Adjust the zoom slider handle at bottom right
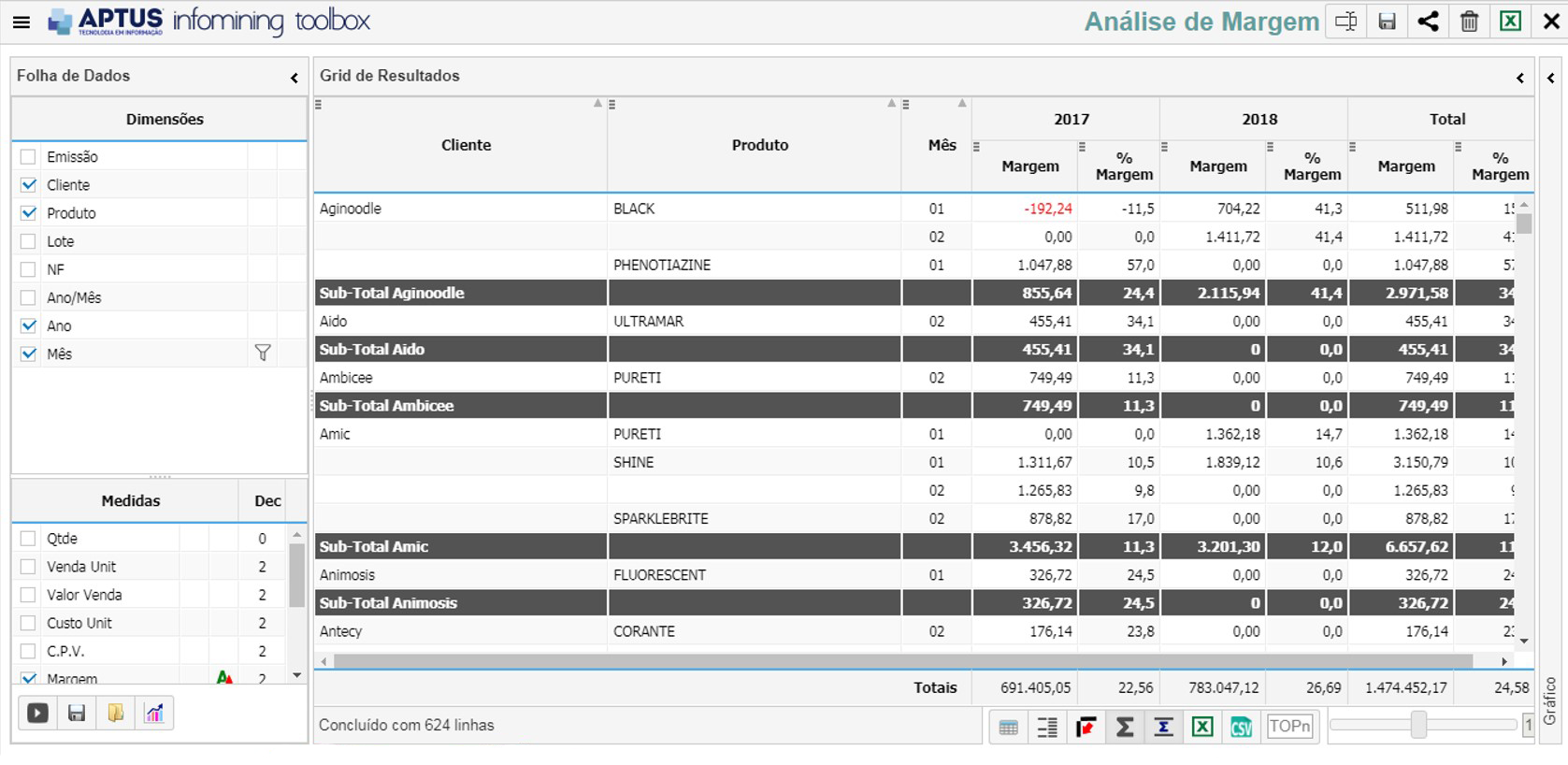Image resolution: width=1568 pixels, height=765 pixels. click(x=1418, y=725)
